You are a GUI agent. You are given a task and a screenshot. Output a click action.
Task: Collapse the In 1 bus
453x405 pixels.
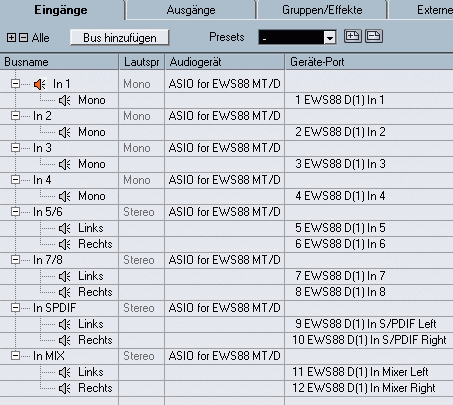coord(15,84)
